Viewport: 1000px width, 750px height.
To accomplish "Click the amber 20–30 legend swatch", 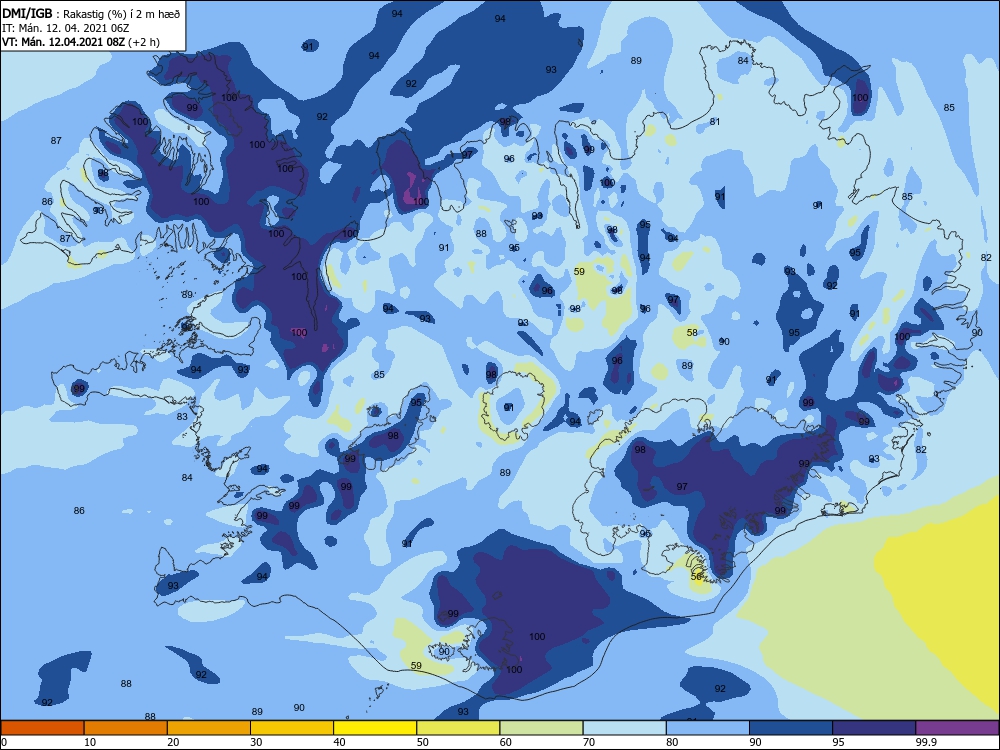I will click(209, 728).
